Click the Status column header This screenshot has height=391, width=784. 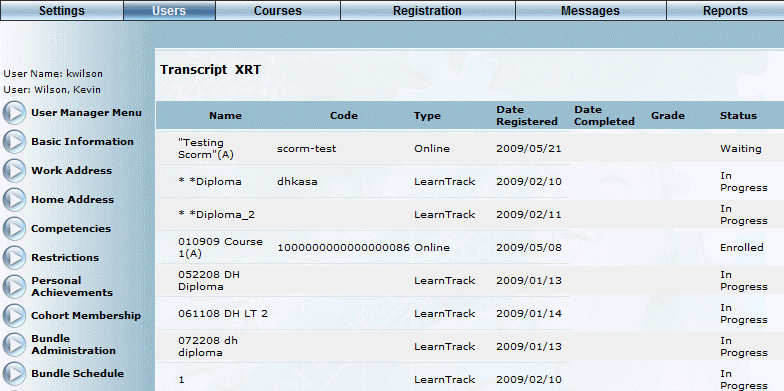point(738,116)
